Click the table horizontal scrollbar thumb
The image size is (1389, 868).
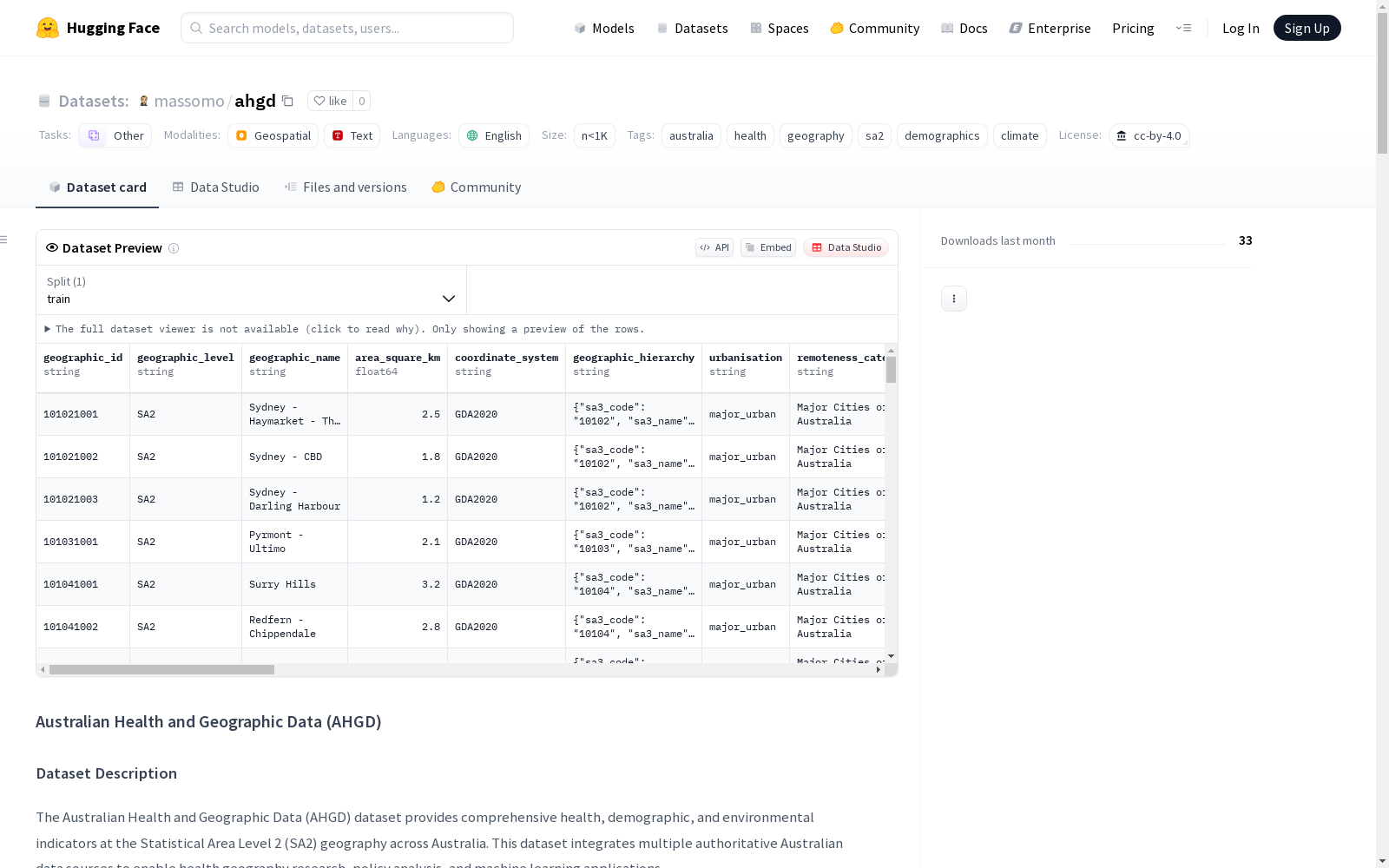[x=161, y=670]
